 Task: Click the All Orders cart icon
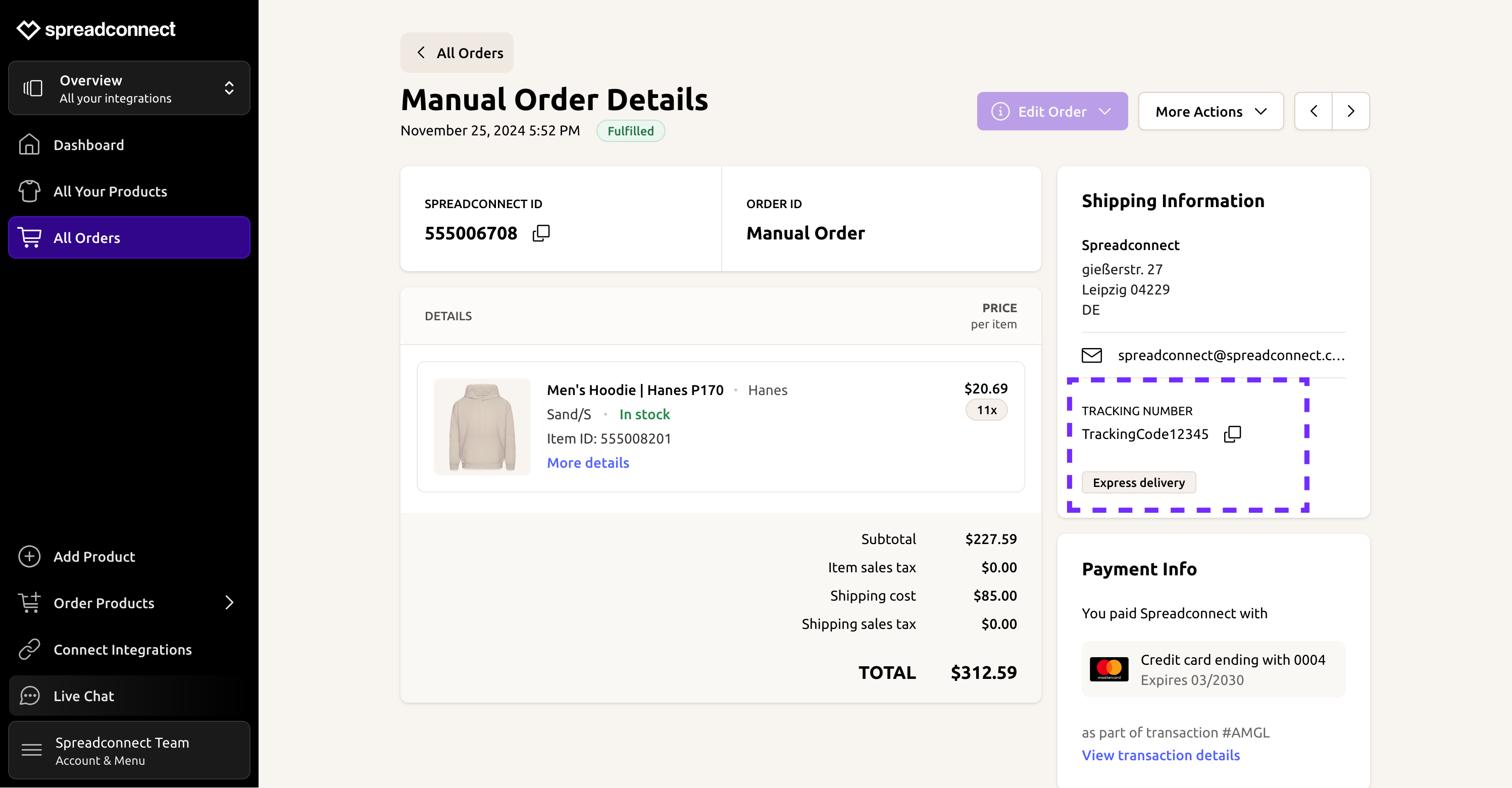click(x=29, y=237)
